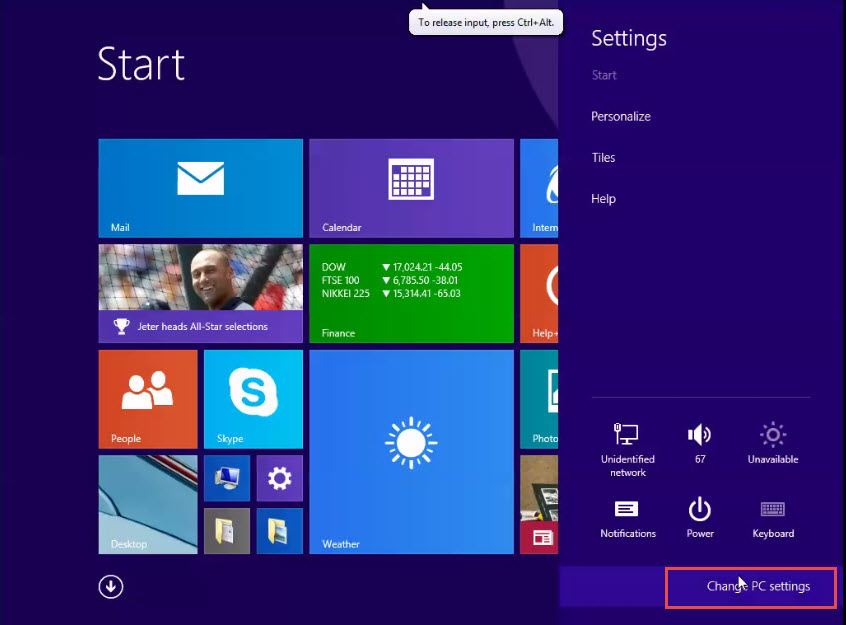Open the Internet Explorer tile
The width and height of the screenshot is (846, 625).
(x=539, y=188)
